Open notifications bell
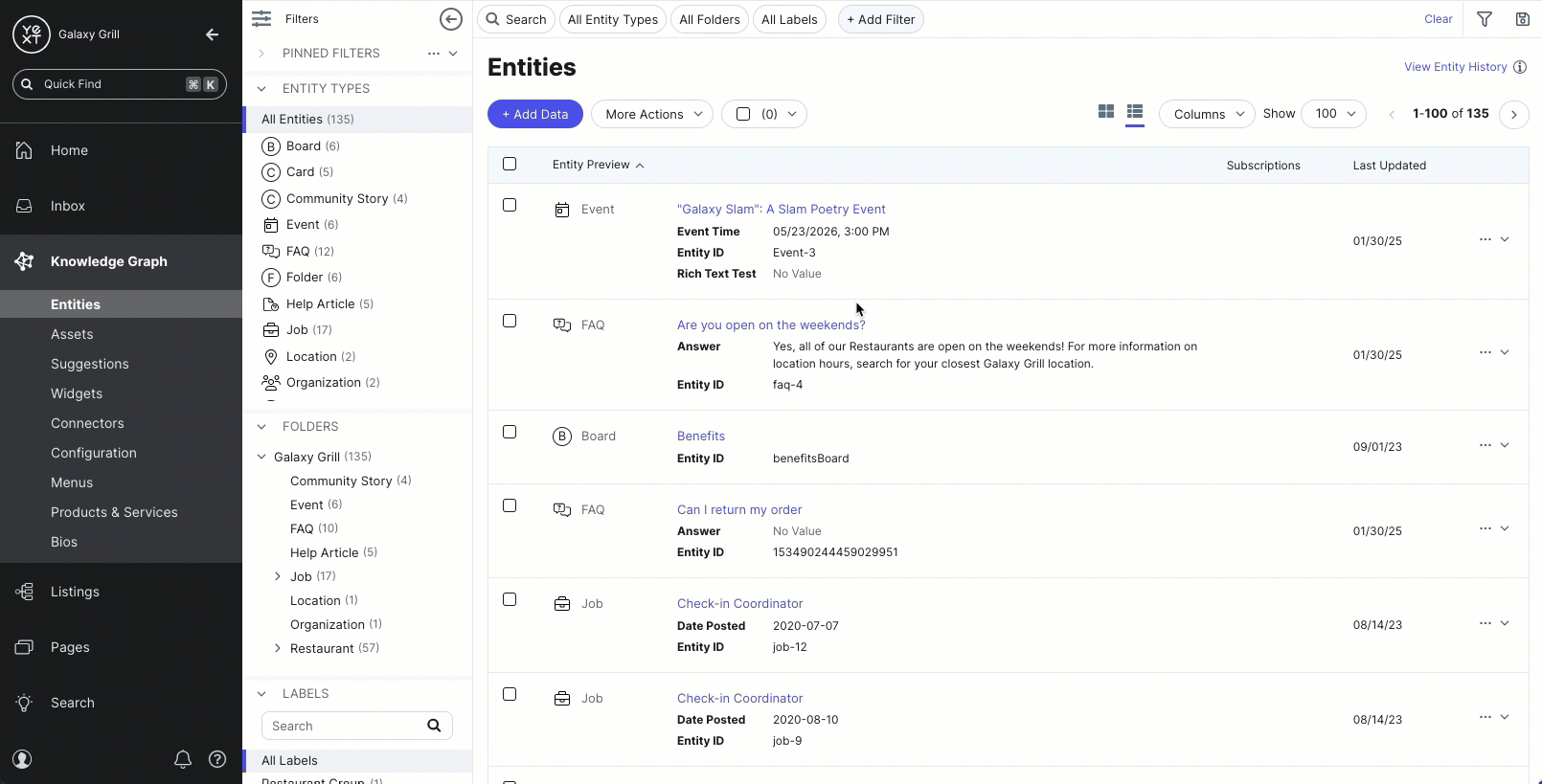 pyautogui.click(x=182, y=759)
